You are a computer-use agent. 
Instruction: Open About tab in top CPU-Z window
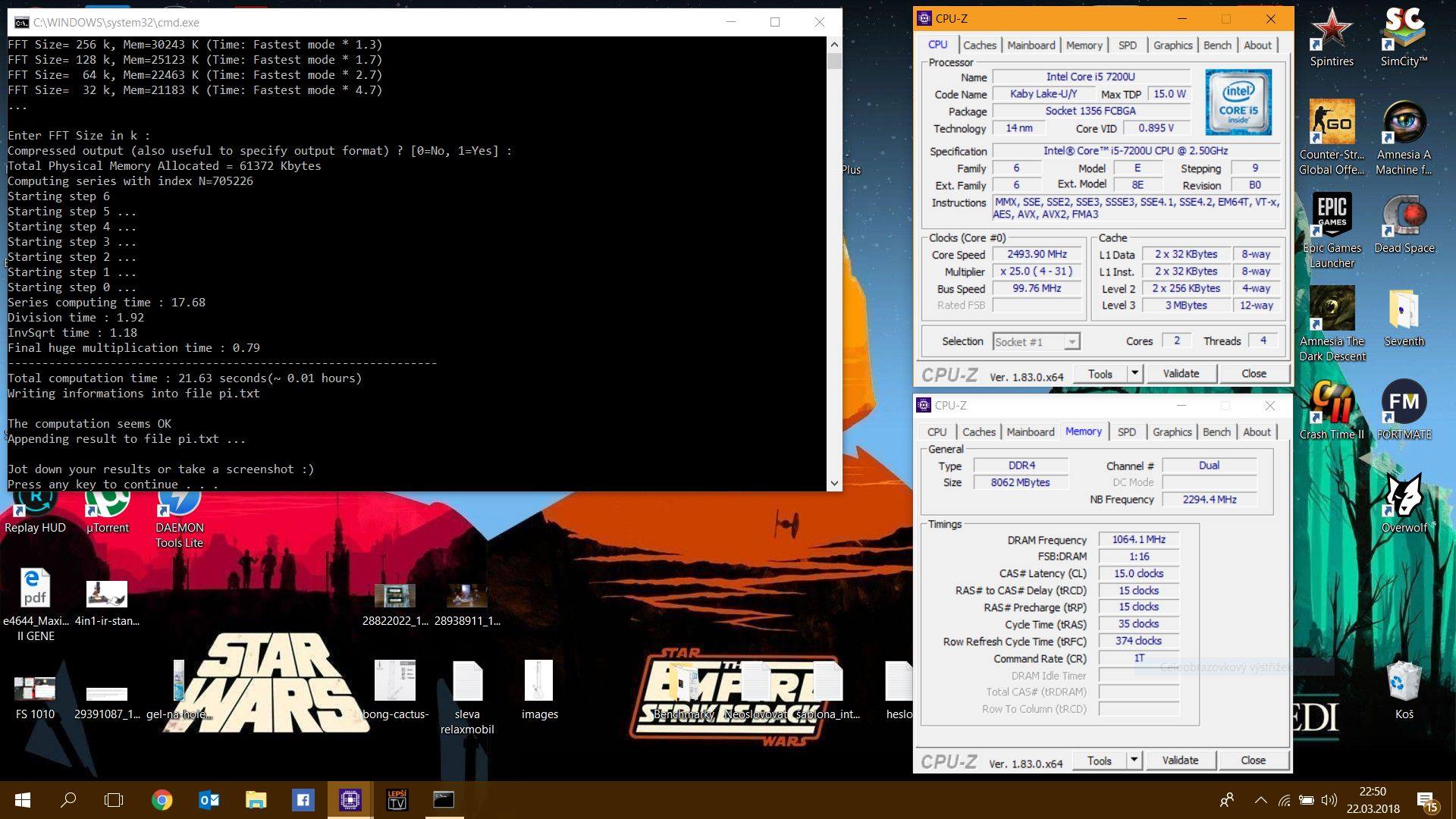(1257, 45)
